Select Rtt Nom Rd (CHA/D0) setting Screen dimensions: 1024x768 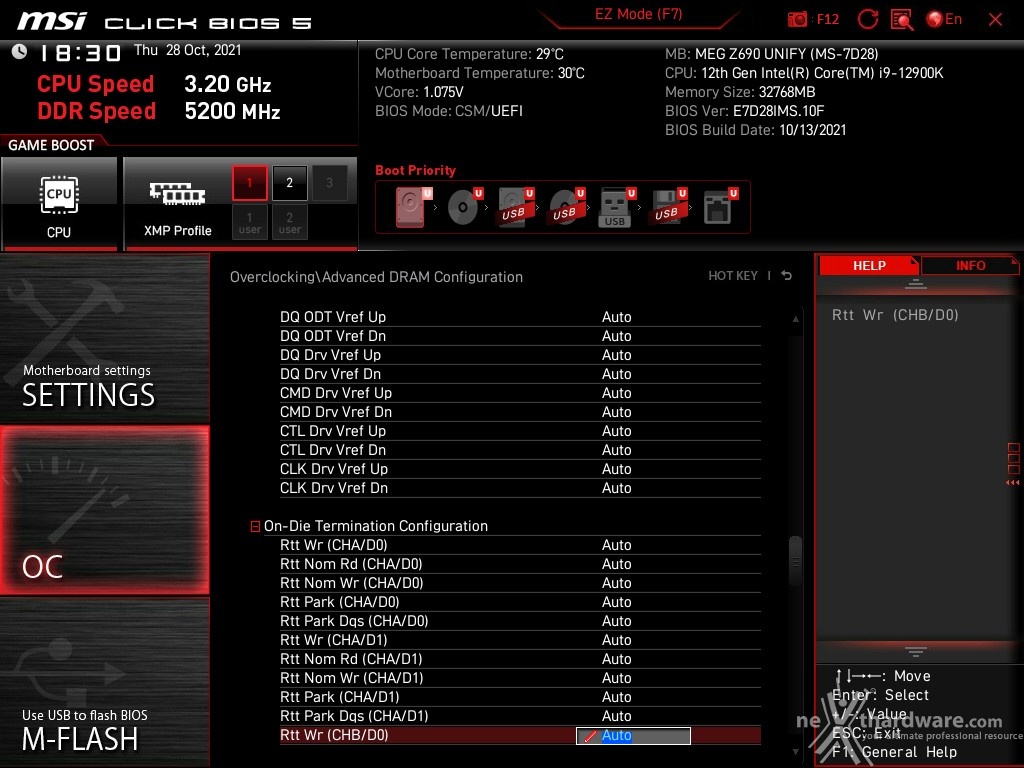[x=520, y=564]
